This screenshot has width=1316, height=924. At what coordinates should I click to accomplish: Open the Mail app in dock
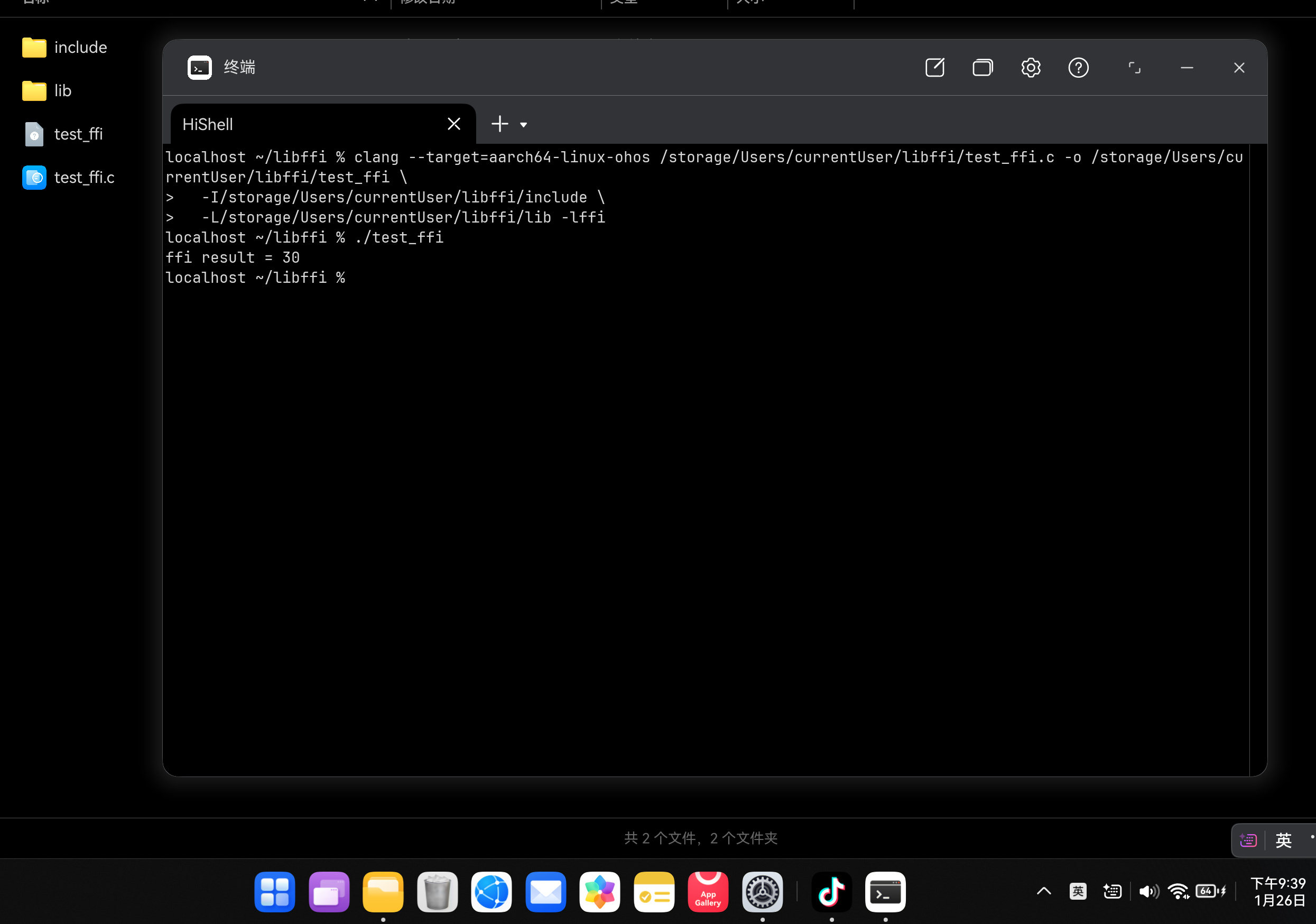pos(545,892)
